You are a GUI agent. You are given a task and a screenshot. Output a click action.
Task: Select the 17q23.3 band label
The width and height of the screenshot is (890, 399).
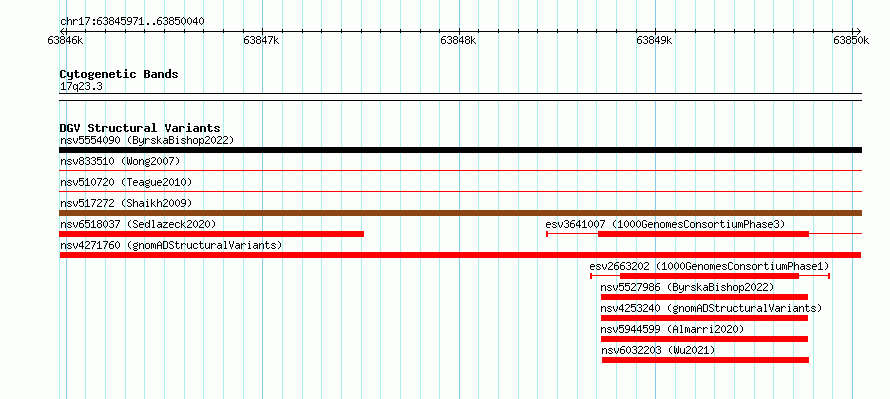(x=81, y=87)
